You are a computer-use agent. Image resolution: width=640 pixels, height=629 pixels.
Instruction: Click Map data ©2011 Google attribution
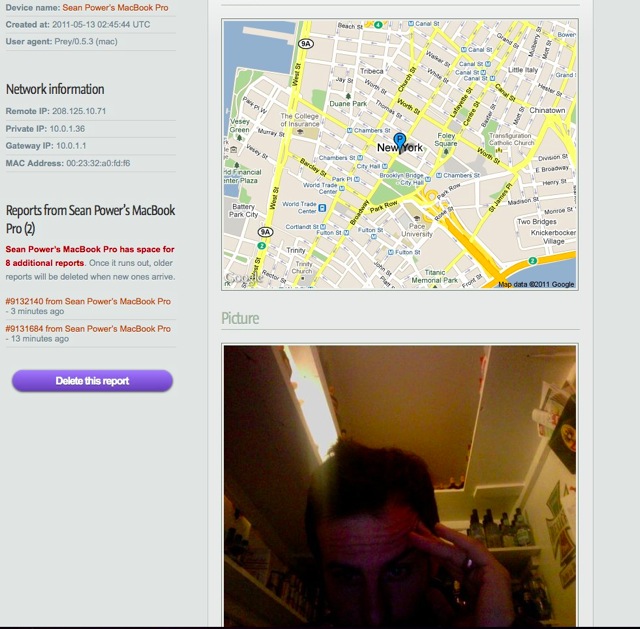point(536,284)
